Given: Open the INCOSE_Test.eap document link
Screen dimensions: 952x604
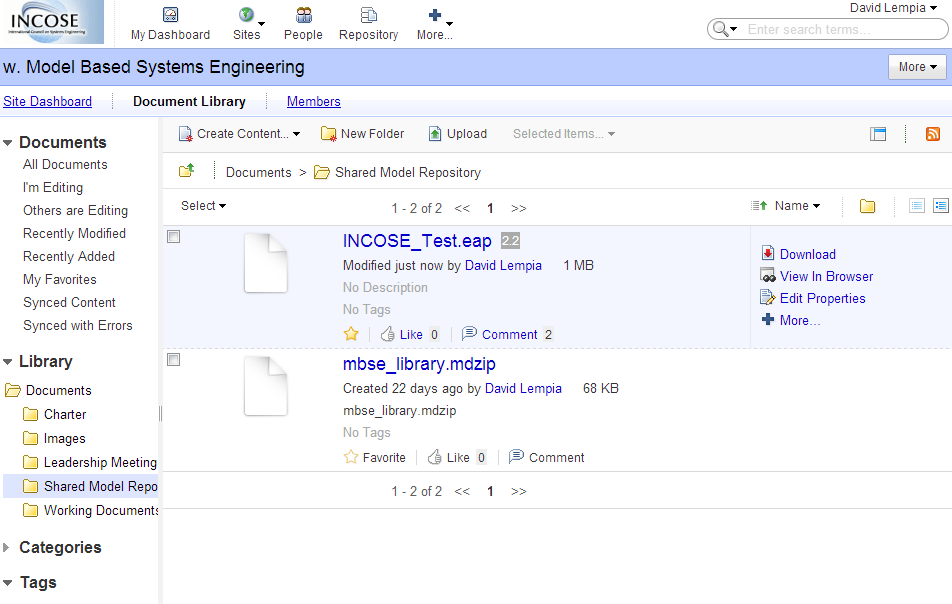Looking at the screenshot, I should pyautogui.click(x=417, y=241).
